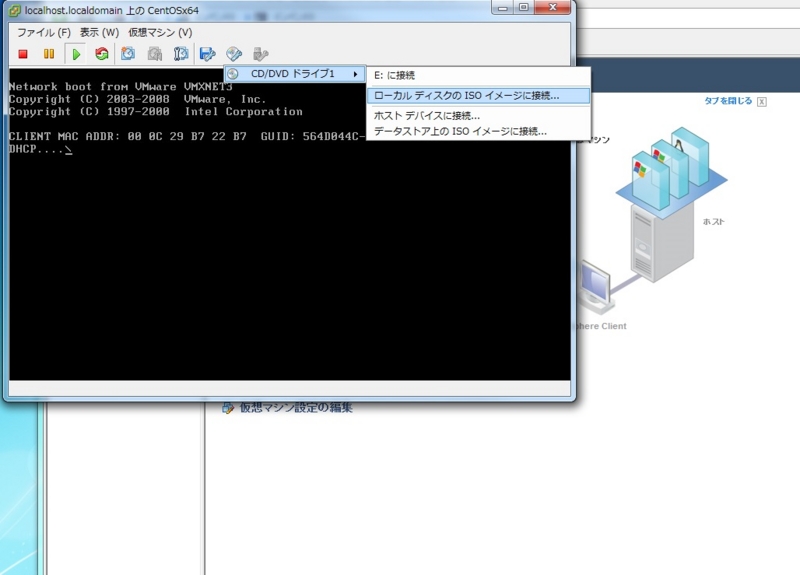The image size is (800, 575).
Task: Click the タブを閉じる link
Action: [728, 101]
